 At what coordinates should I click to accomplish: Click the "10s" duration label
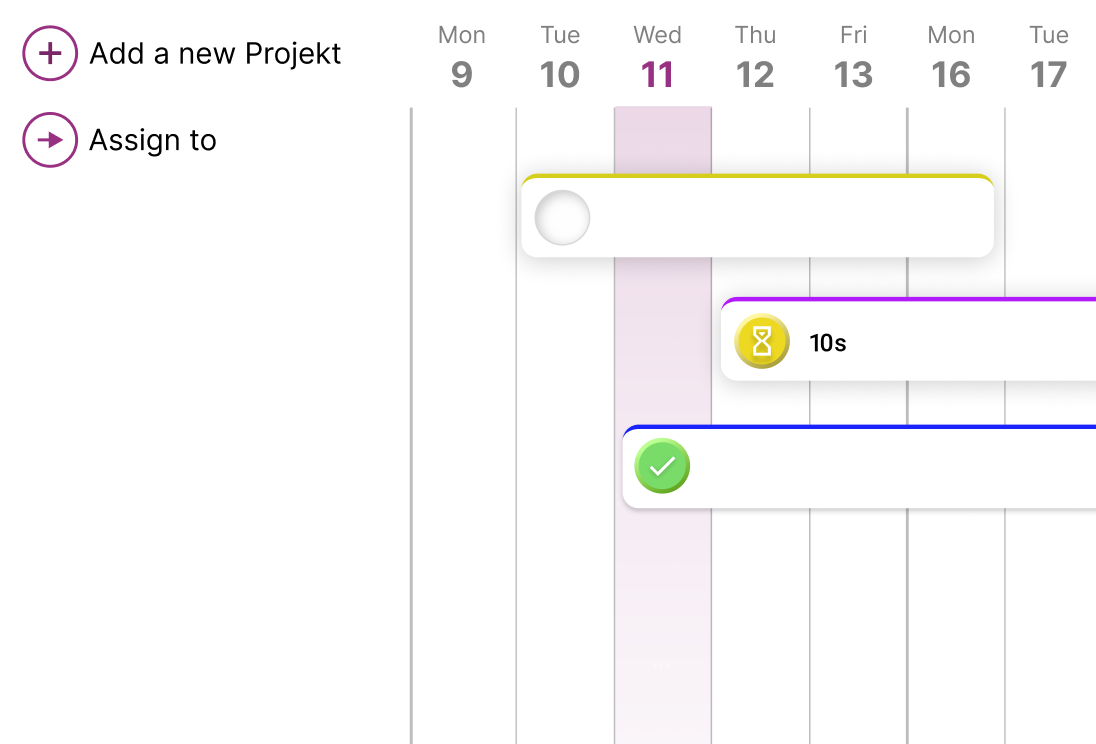tap(828, 343)
